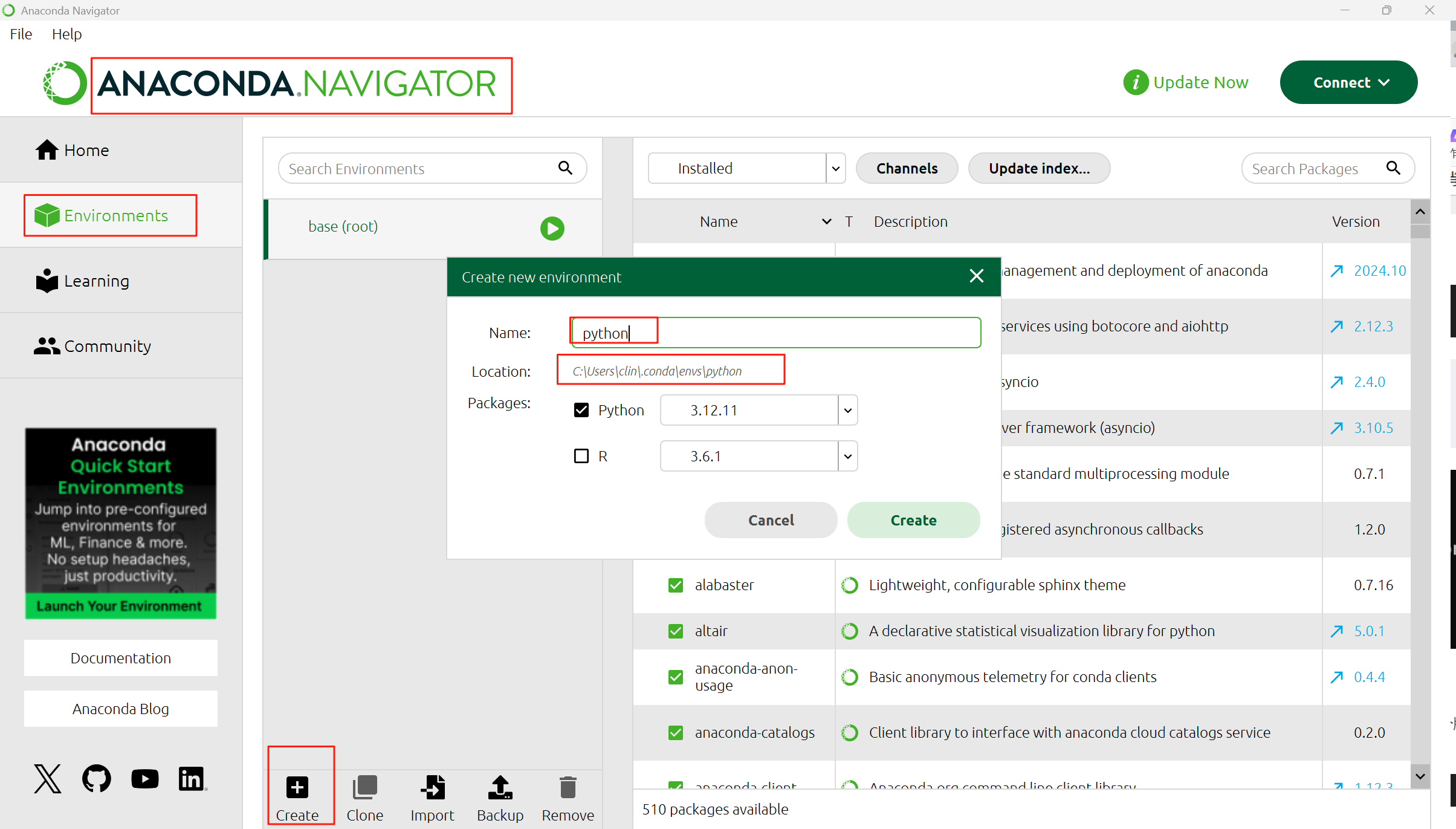Switch to the Learning tab

pos(97,281)
